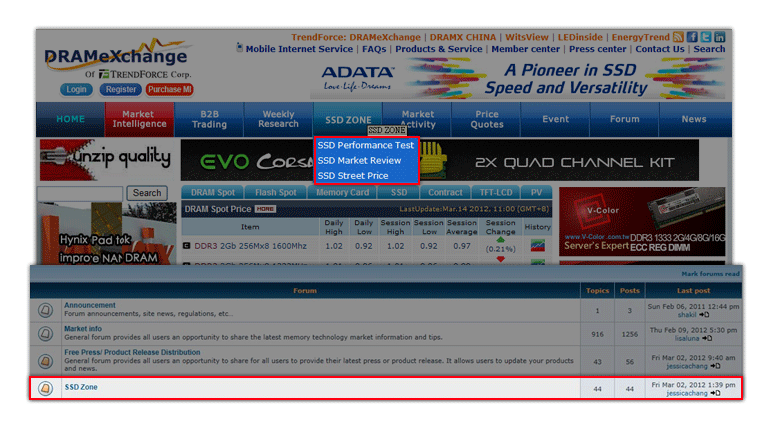The width and height of the screenshot is (780, 425).
Task: Open the DRAMX CHINA link
Action: [463, 37]
